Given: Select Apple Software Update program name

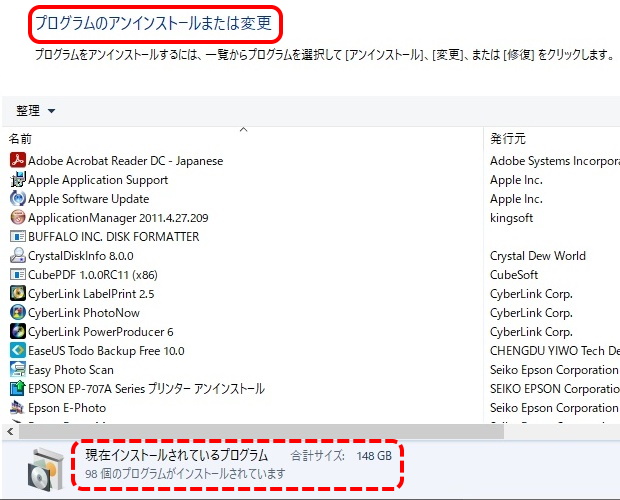Looking at the screenshot, I should pyautogui.click(x=89, y=199).
